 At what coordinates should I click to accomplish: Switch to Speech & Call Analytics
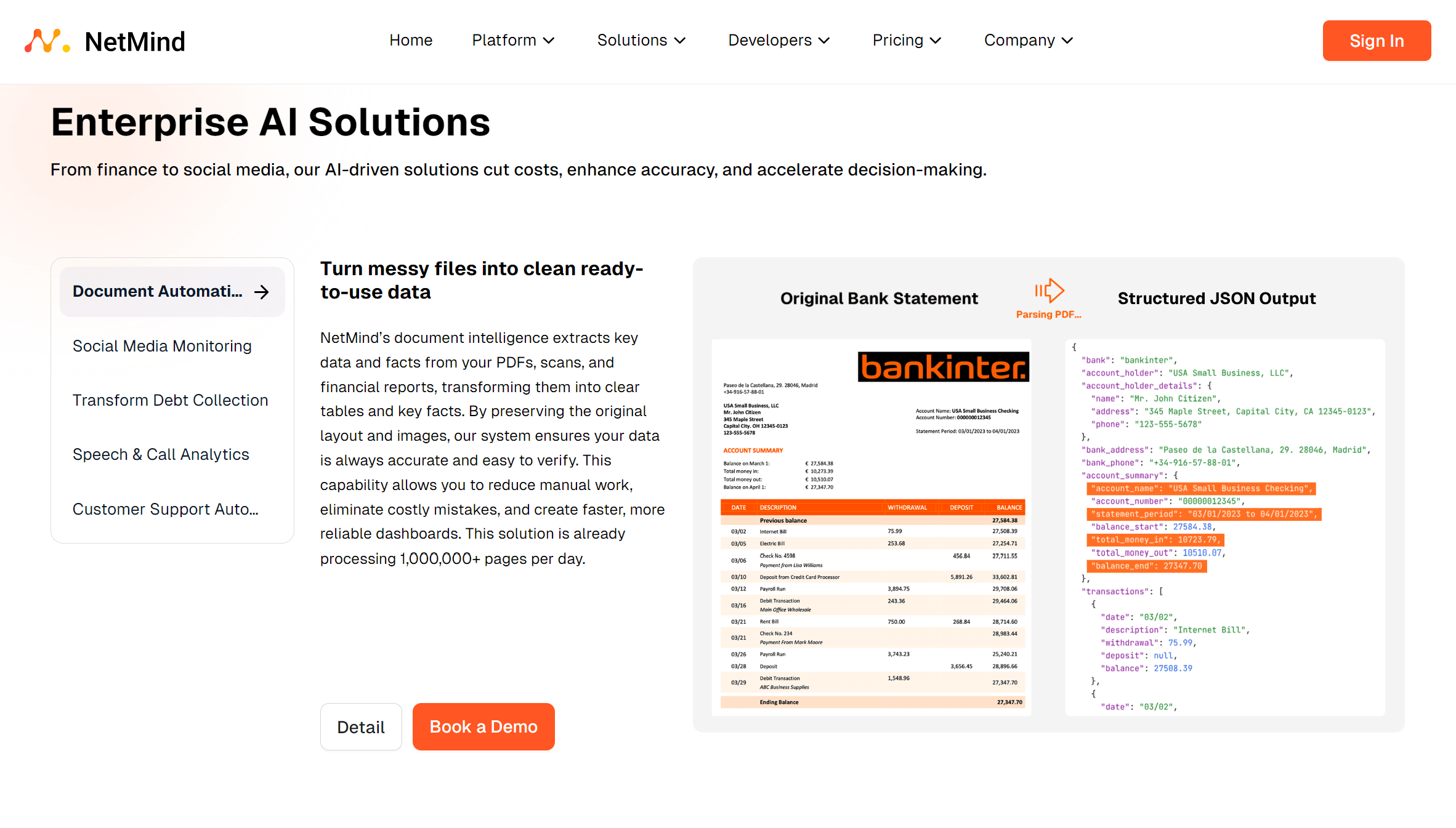pos(161,454)
